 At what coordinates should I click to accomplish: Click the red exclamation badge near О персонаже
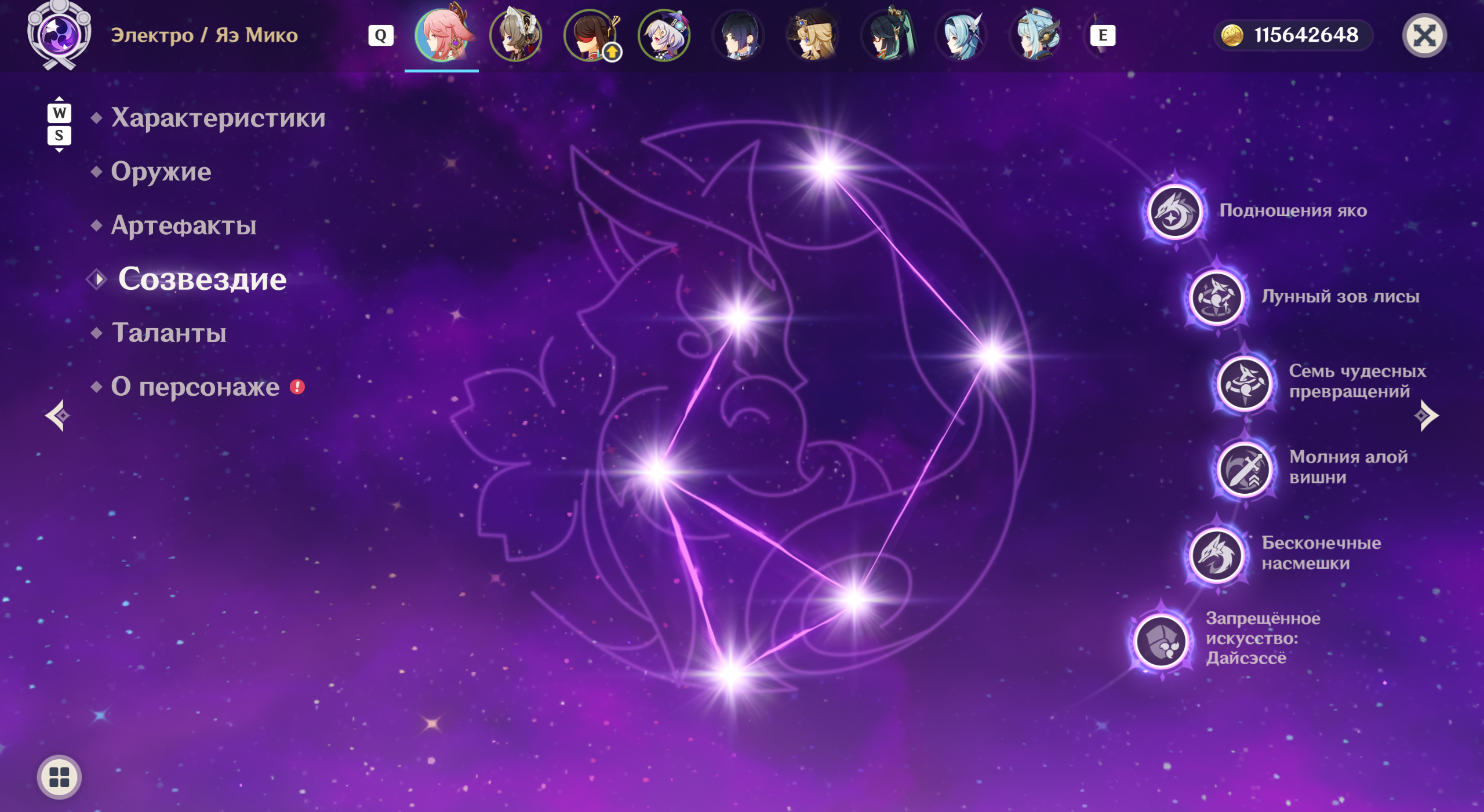(x=297, y=387)
